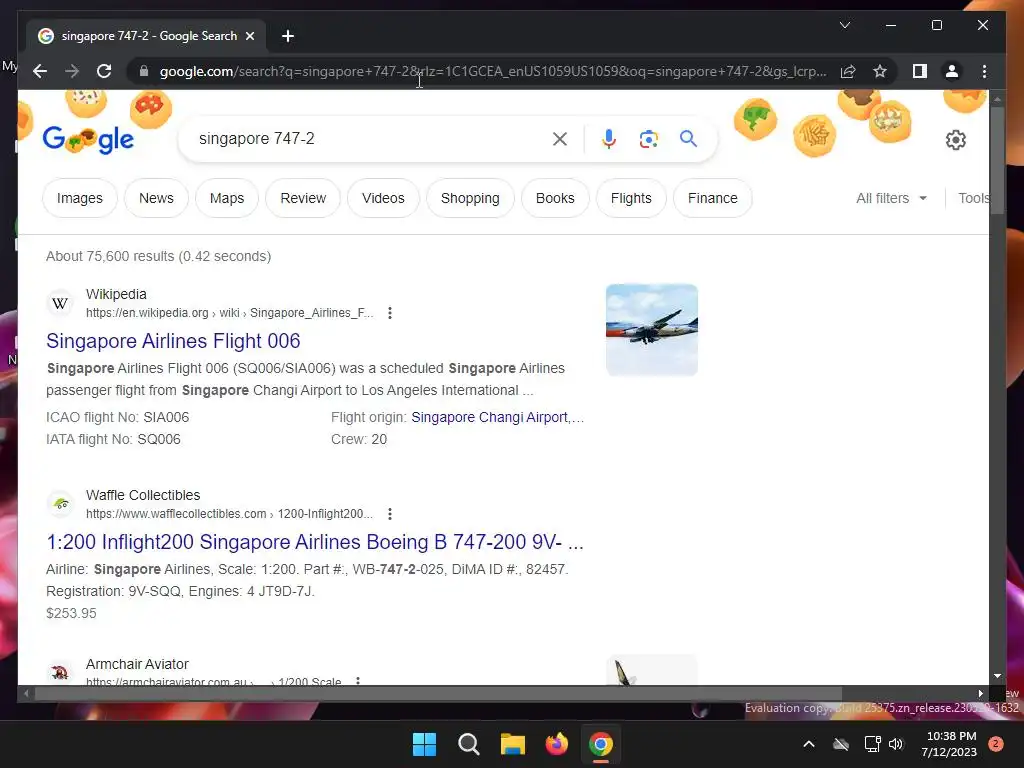Go back with browser back arrow
Viewport: 1024px width, 768px height.
coord(40,71)
